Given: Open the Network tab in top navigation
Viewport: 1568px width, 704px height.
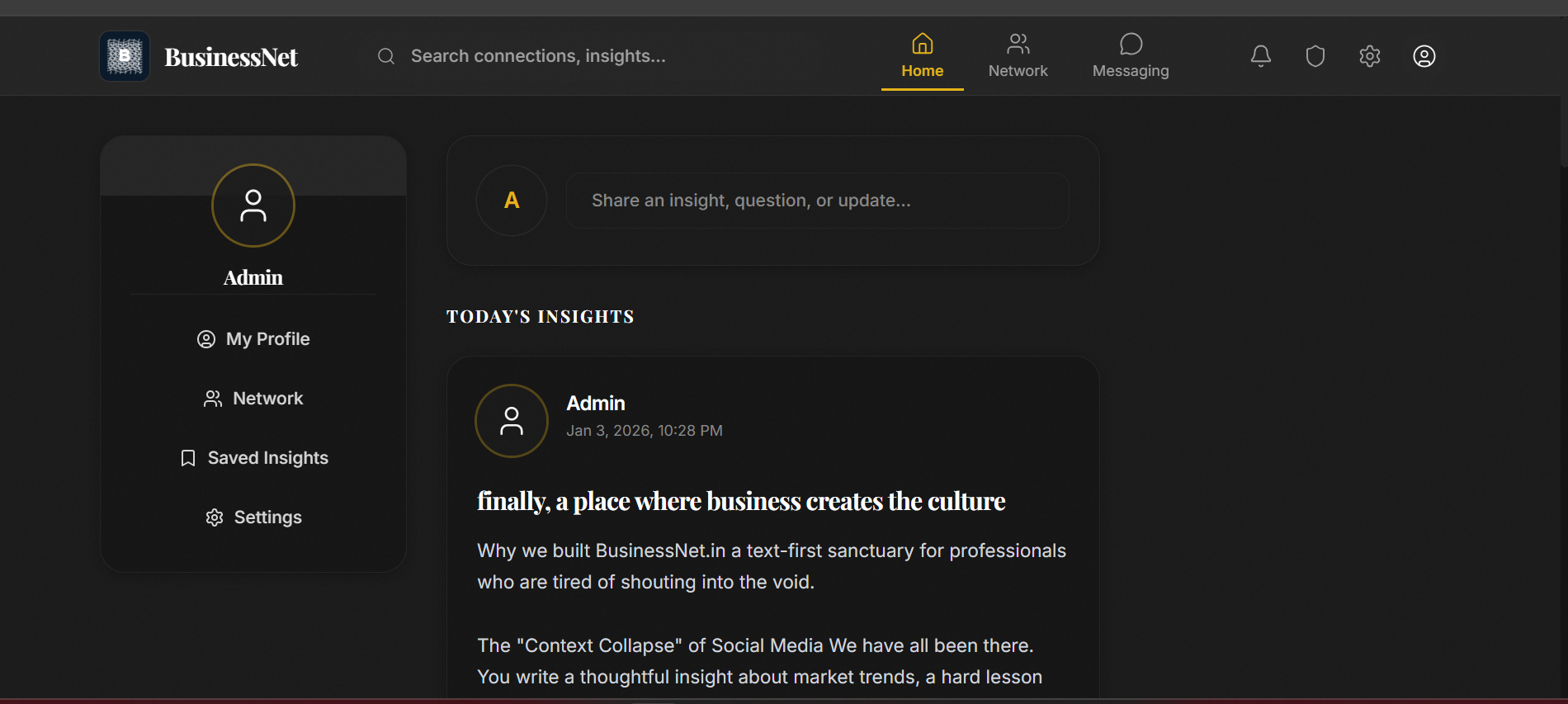Looking at the screenshot, I should pyautogui.click(x=1018, y=56).
